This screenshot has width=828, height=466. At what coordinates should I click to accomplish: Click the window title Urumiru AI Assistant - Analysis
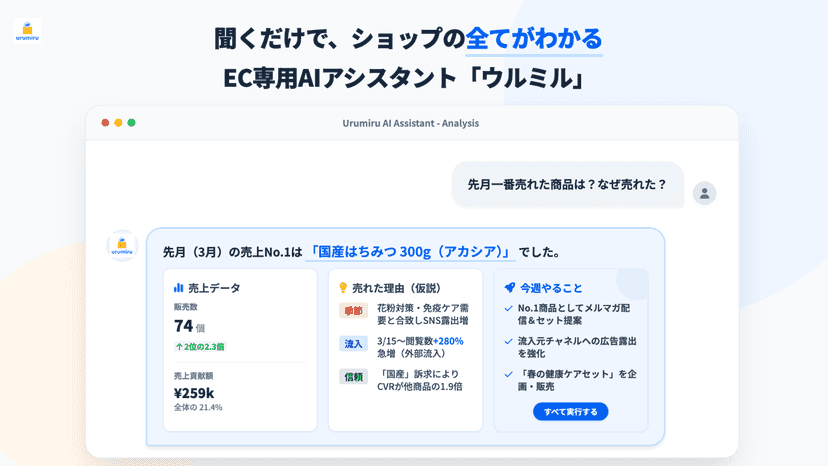pyautogui.click(x=411, y=123)
